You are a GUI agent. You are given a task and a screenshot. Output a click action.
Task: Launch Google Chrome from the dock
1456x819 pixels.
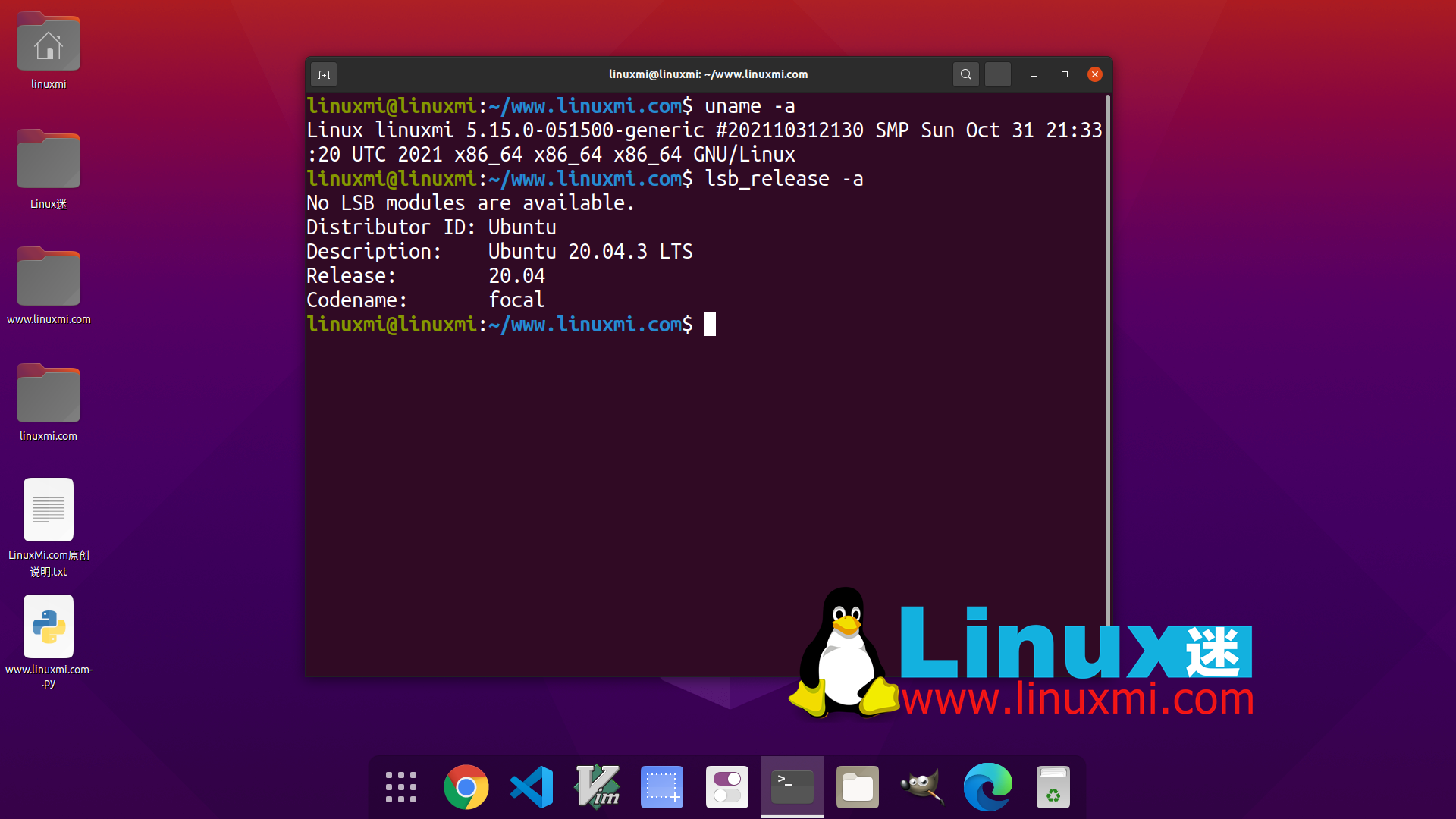pos(466,787)
